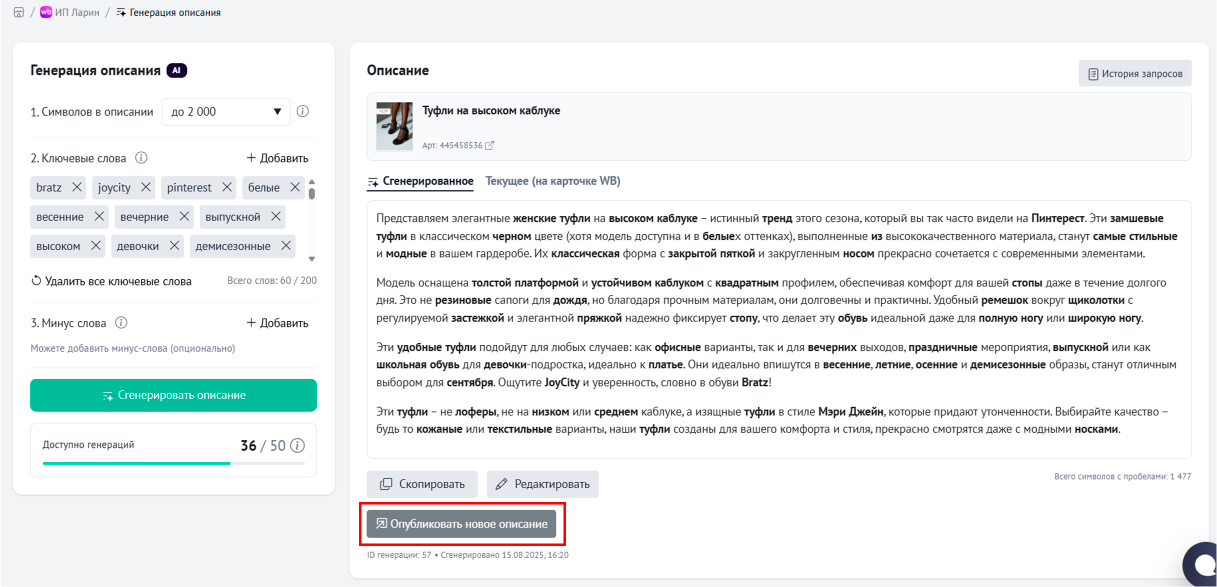The image size is (1217, 587).
Task: Click the Редактировать button
Action: (543, 484)
